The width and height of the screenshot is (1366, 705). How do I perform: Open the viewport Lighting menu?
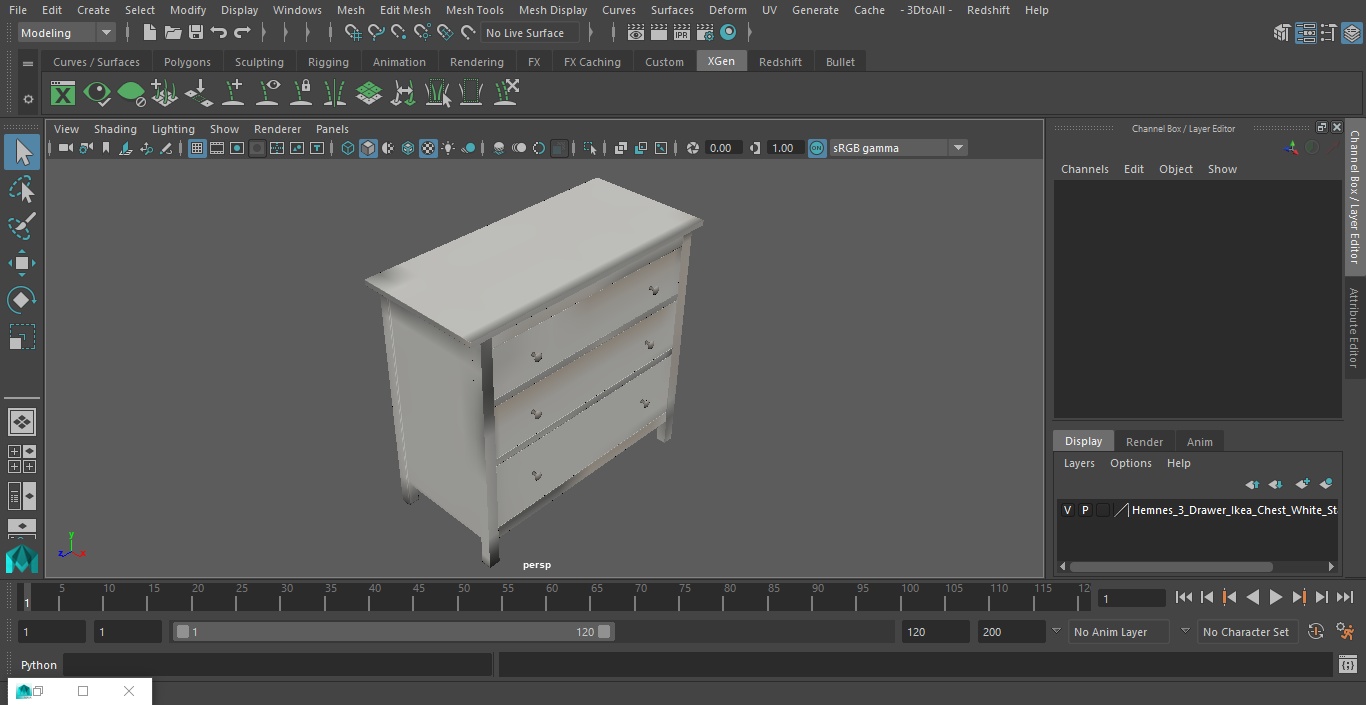[173, 129]
